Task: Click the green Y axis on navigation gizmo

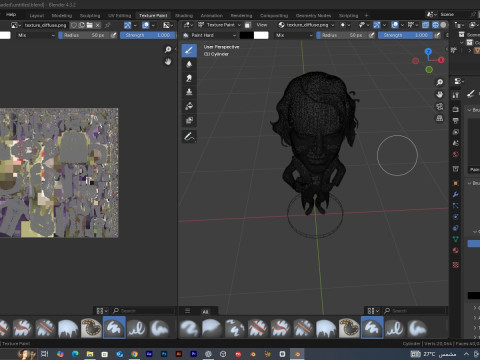Action: (429, 69)
